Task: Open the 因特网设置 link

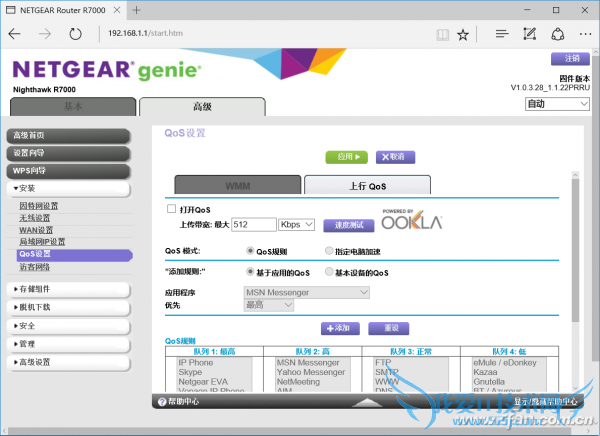Action: tap(39, 206)
